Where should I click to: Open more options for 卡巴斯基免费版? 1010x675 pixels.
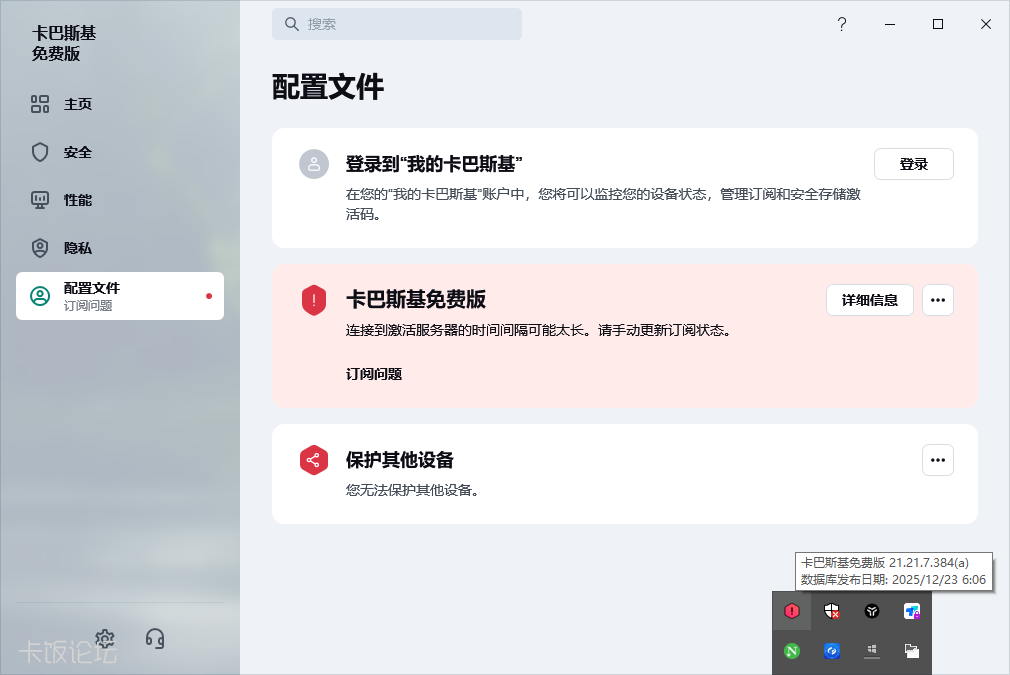click(x=937, y=300)
